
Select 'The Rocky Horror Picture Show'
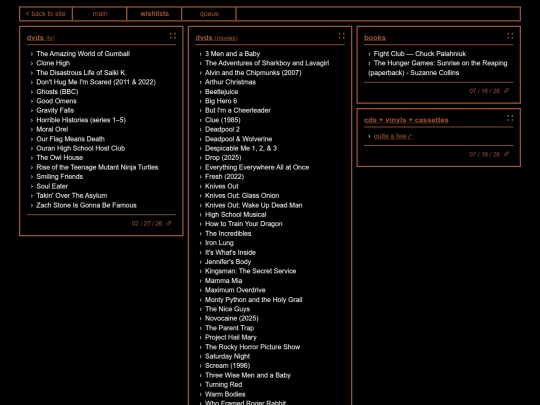[x=252, y=346]
